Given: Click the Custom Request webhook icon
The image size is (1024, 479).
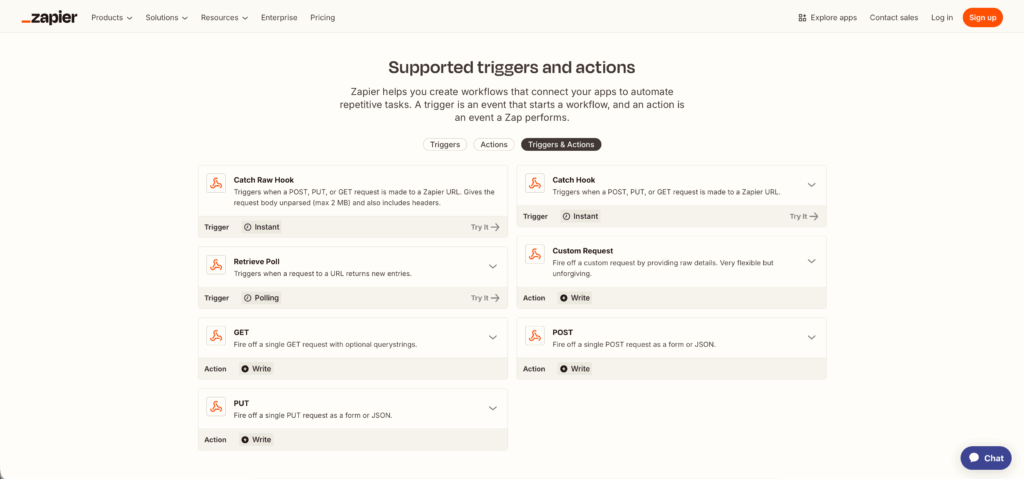Looking at the screenshot, I should [535, 254].
